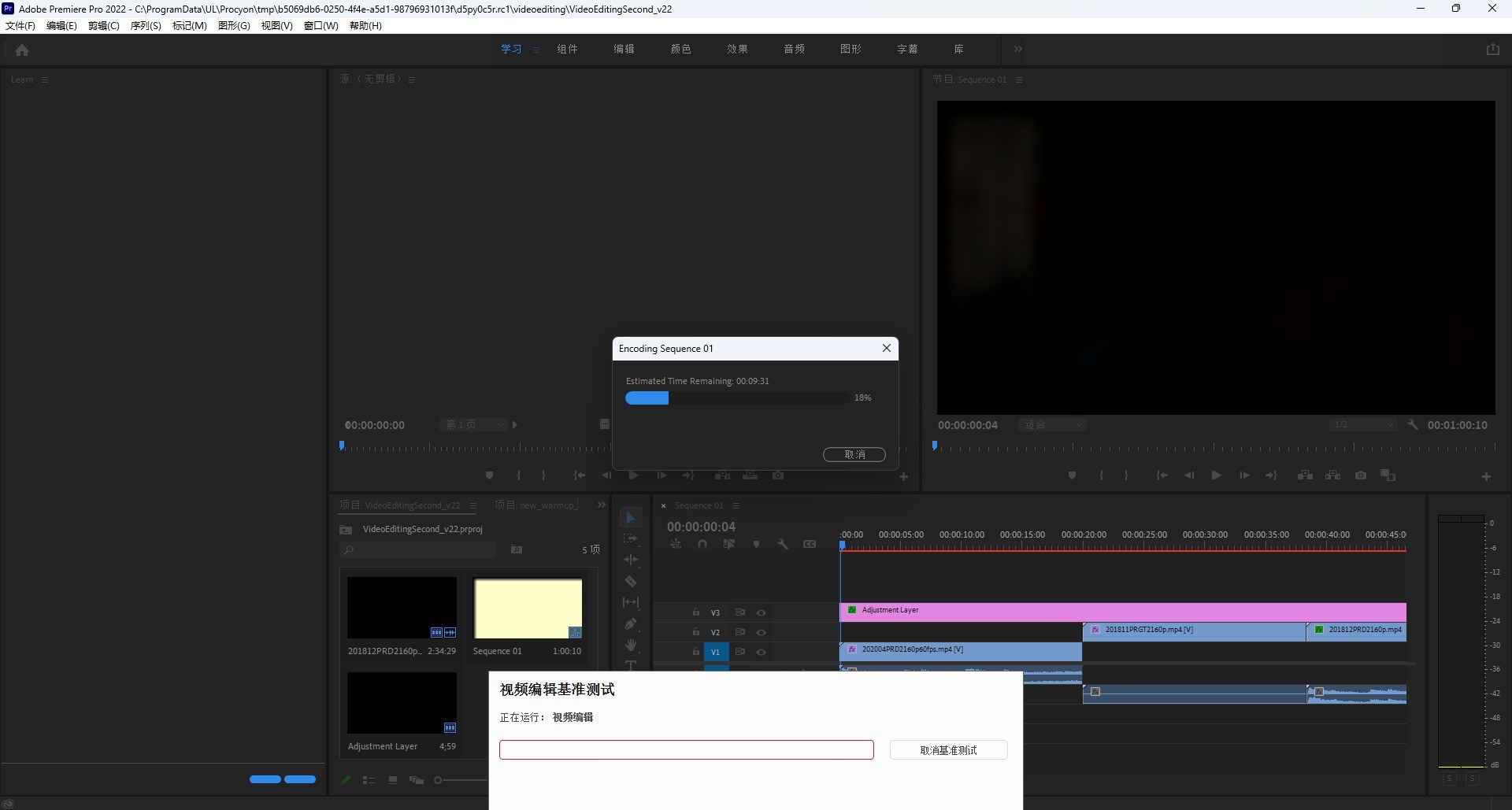
Task: Click Comparison View icon in Program monitor
Action: (x=1388, y=475)
